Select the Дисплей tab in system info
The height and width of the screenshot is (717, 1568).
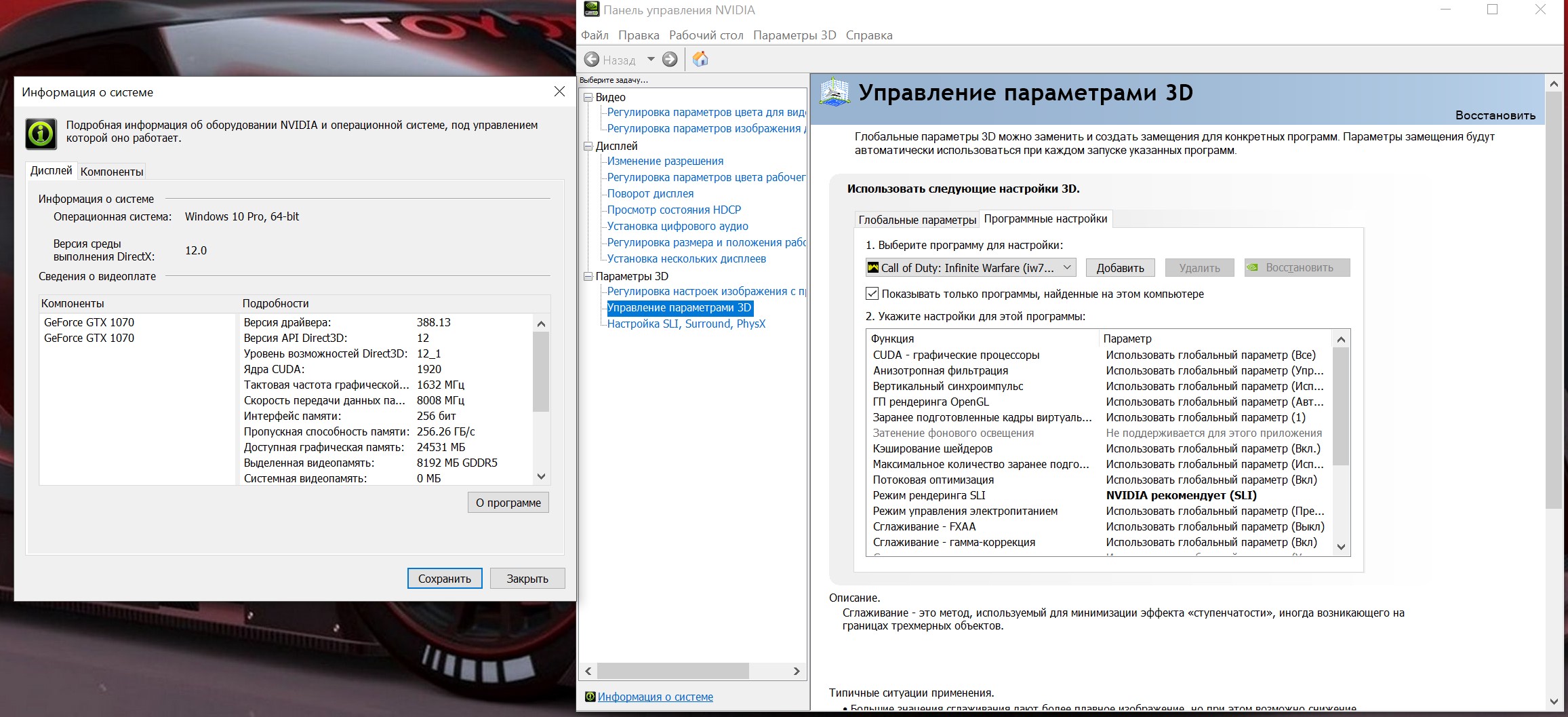tap(52, 170)
